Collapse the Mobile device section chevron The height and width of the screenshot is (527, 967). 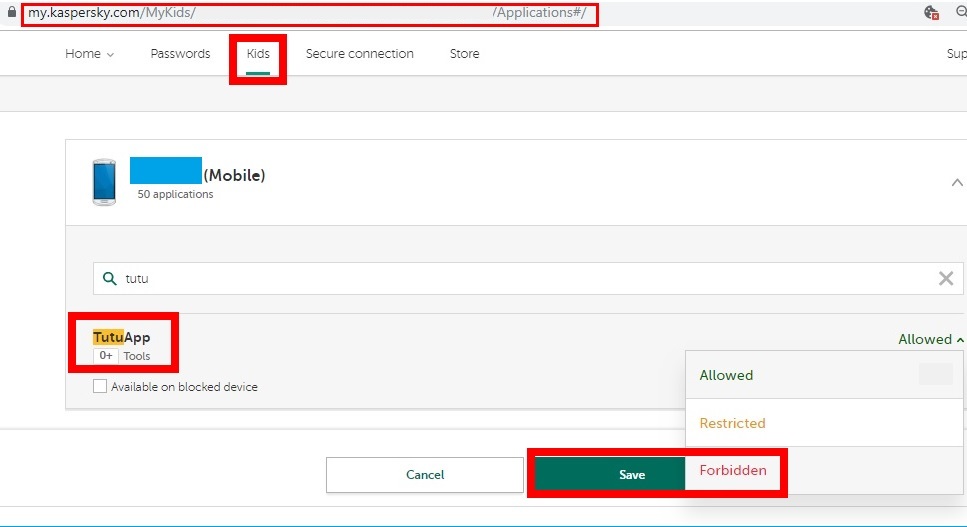coord(957,182)
